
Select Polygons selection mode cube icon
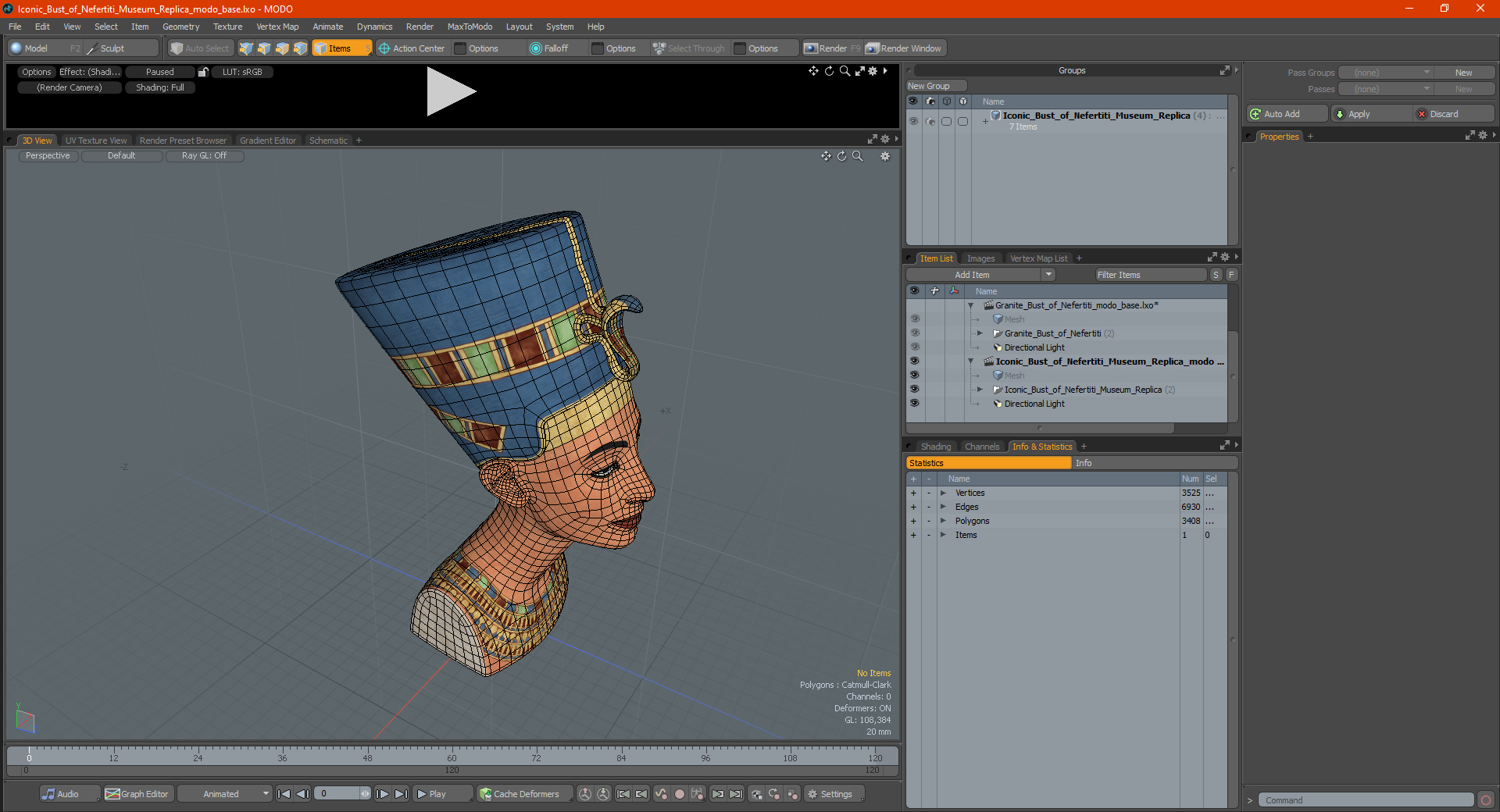point(282,48)
